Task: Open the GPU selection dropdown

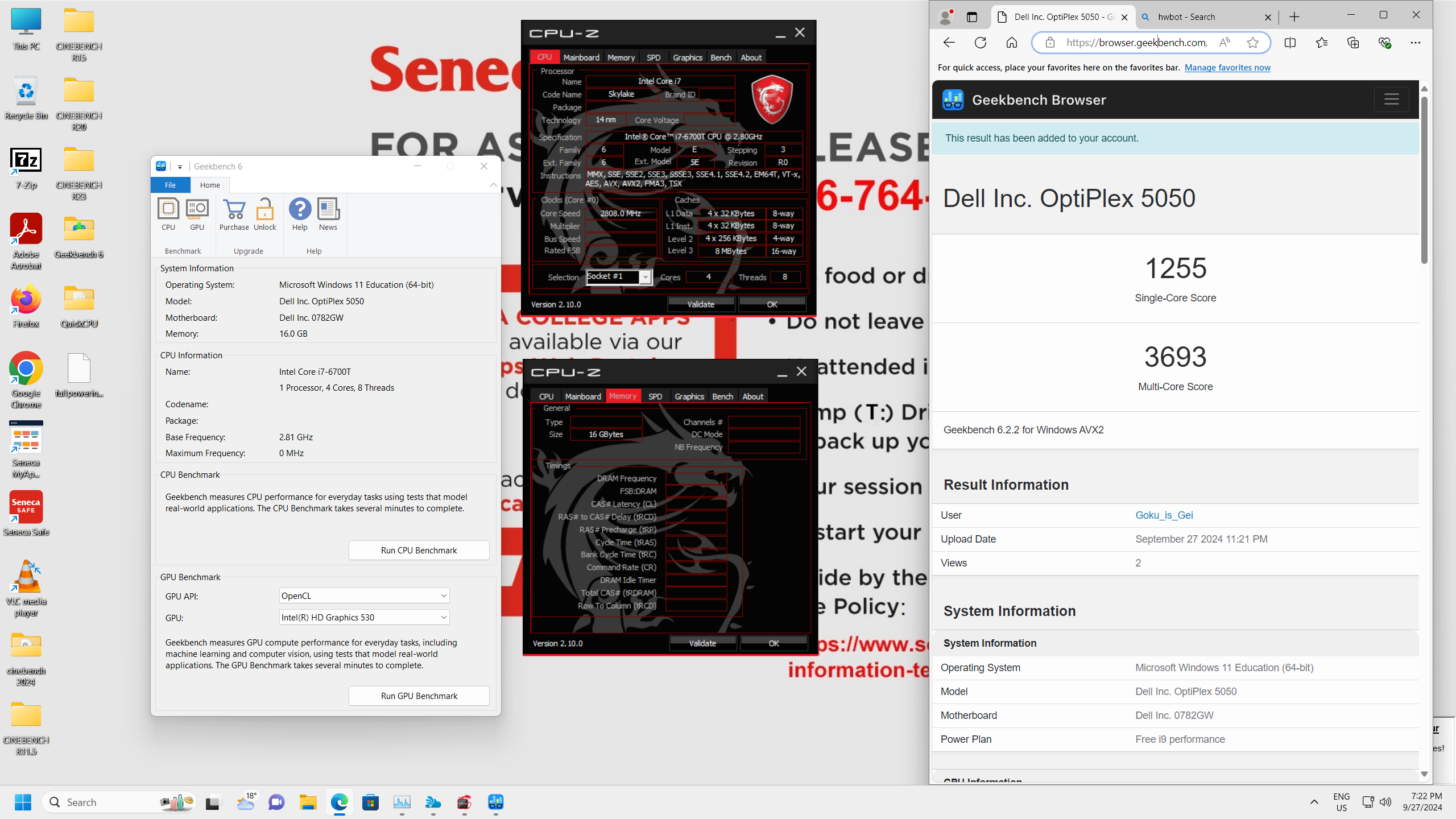Action: tap(364, 617)
